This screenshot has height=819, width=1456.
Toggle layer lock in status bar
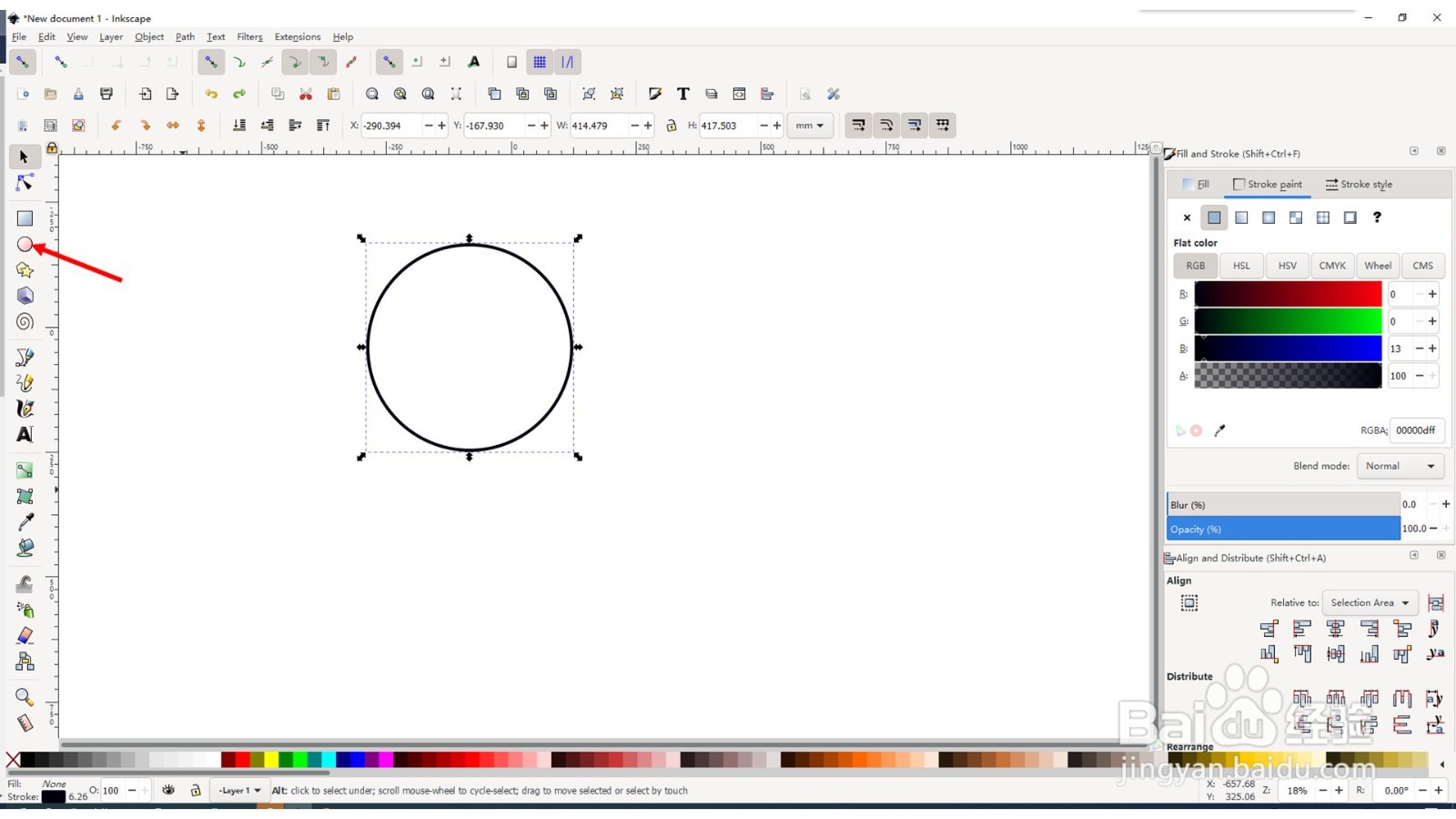195,791
